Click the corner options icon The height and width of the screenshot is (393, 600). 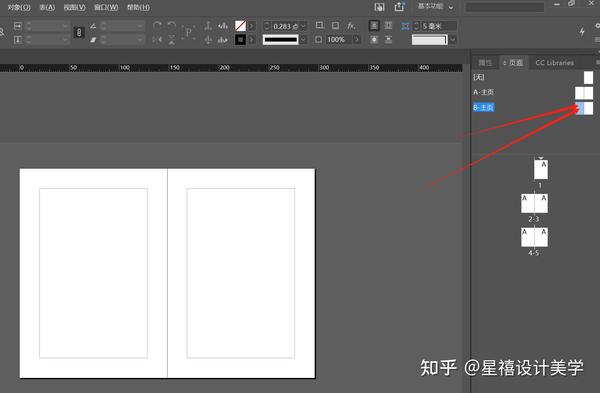pos(405,26)
